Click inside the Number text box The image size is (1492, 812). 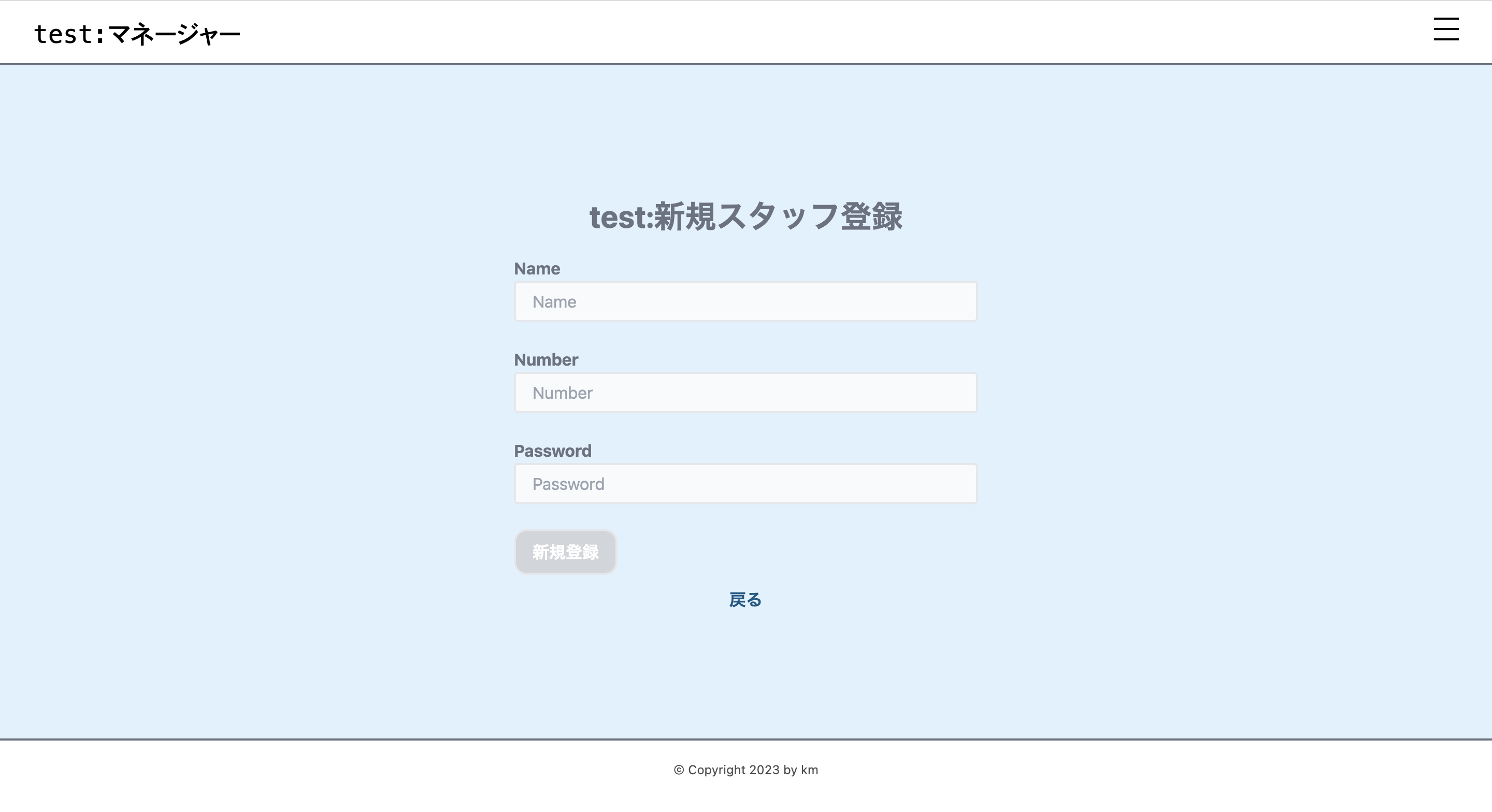tap(745, 392)
